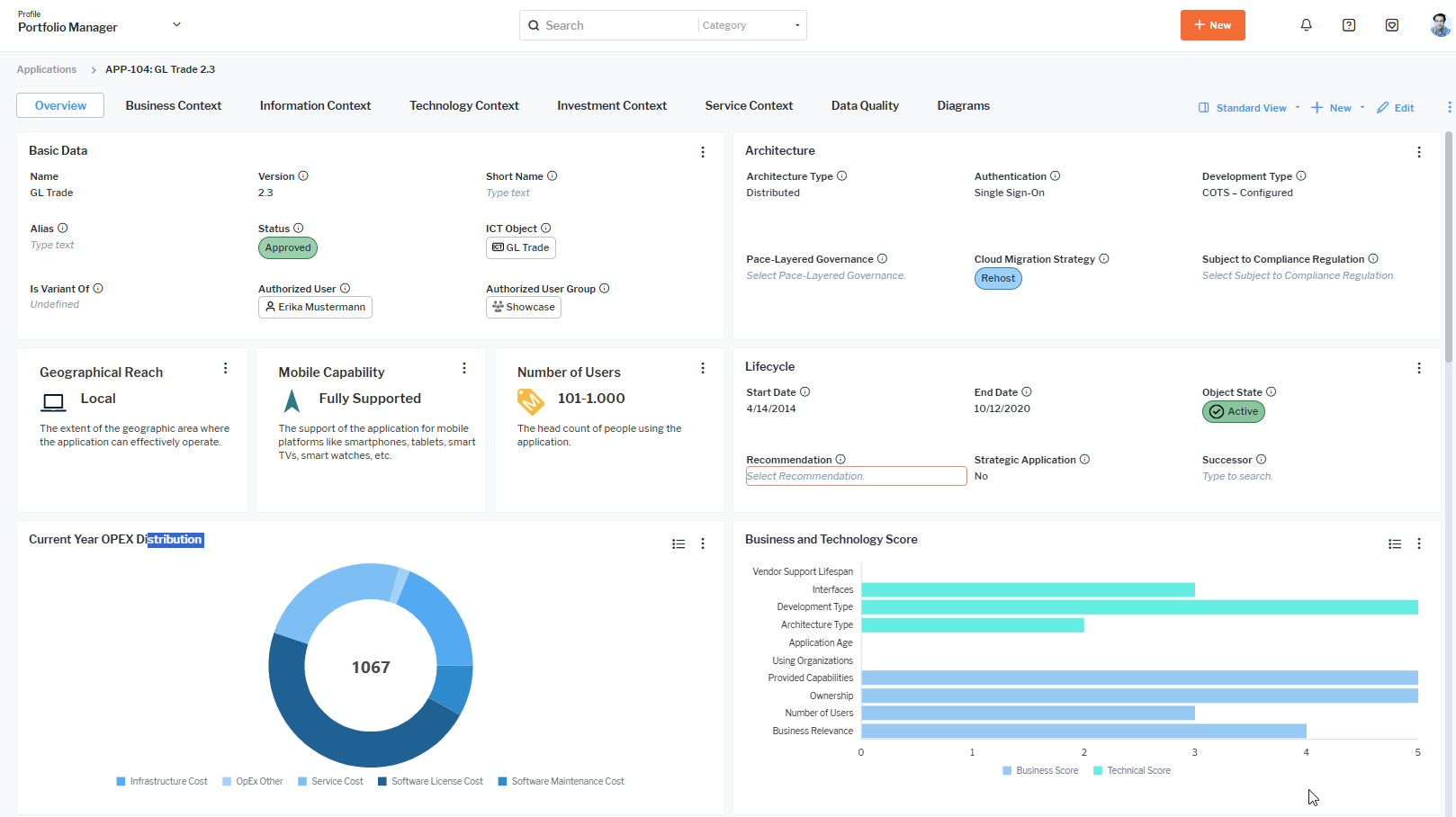Click the Approved status badge

tap(287, 247)
